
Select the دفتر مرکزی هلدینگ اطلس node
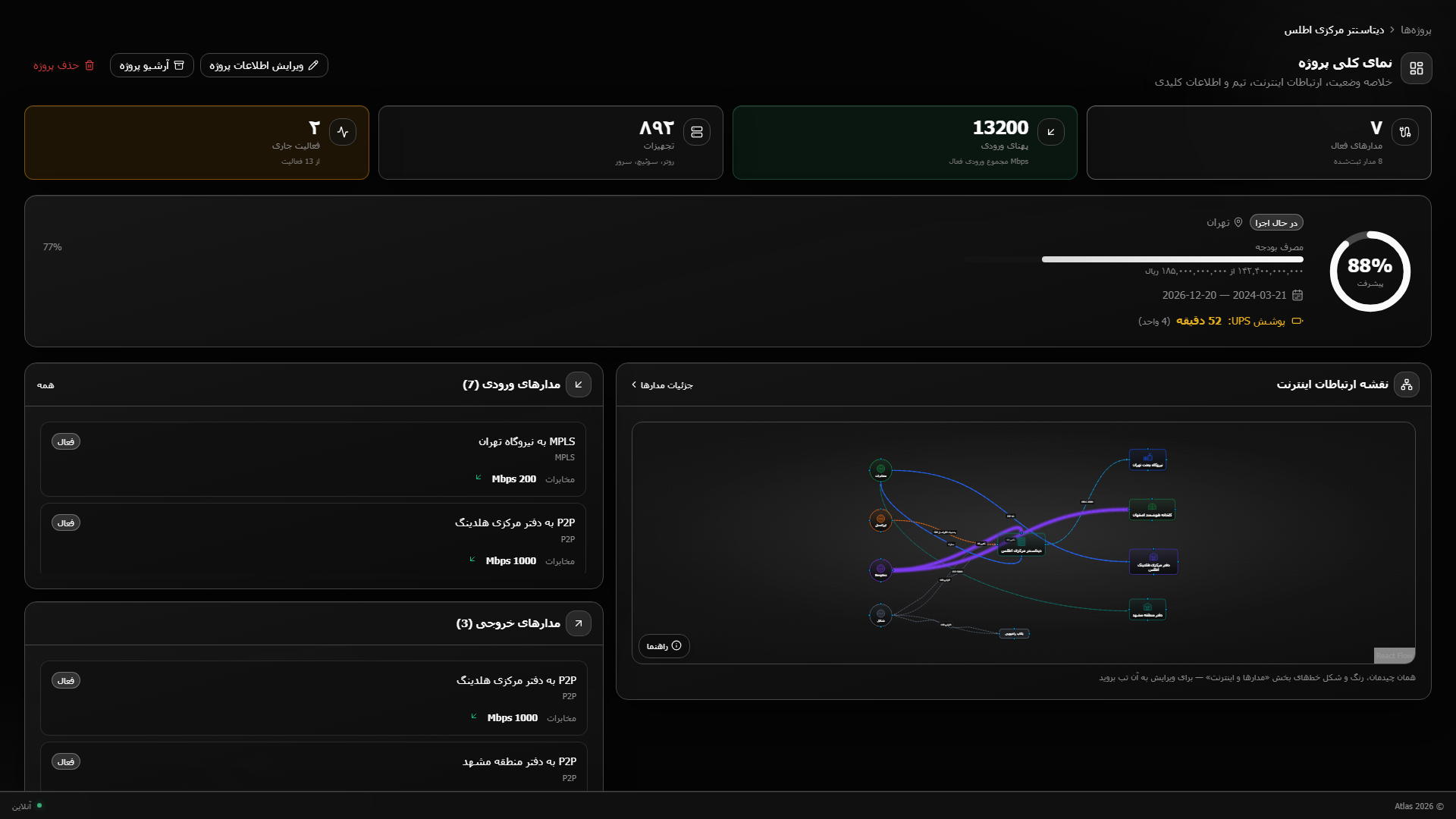[1153, 562]
